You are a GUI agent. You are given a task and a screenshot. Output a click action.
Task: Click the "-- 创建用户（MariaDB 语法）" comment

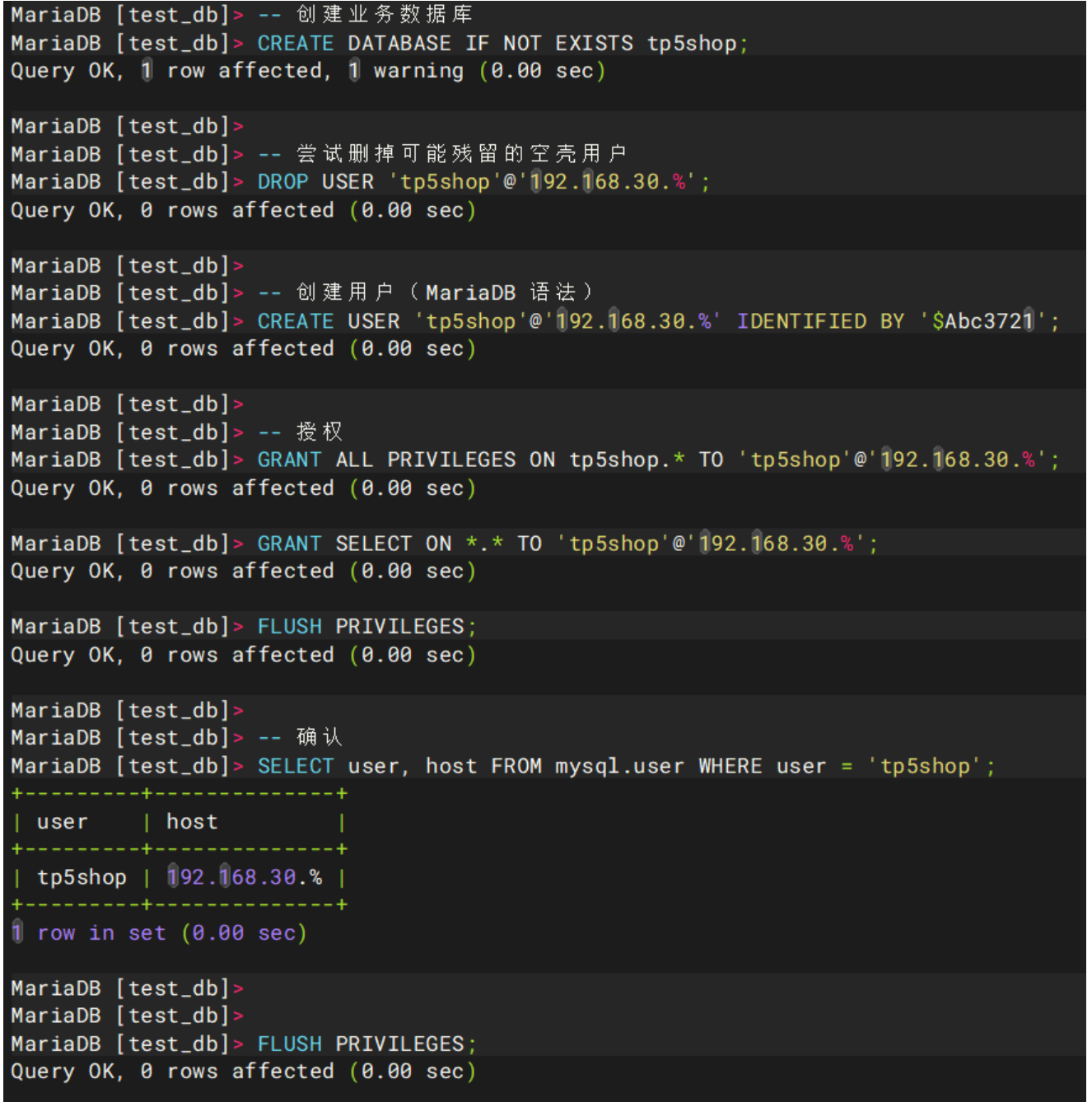click(x=425, y=292)
